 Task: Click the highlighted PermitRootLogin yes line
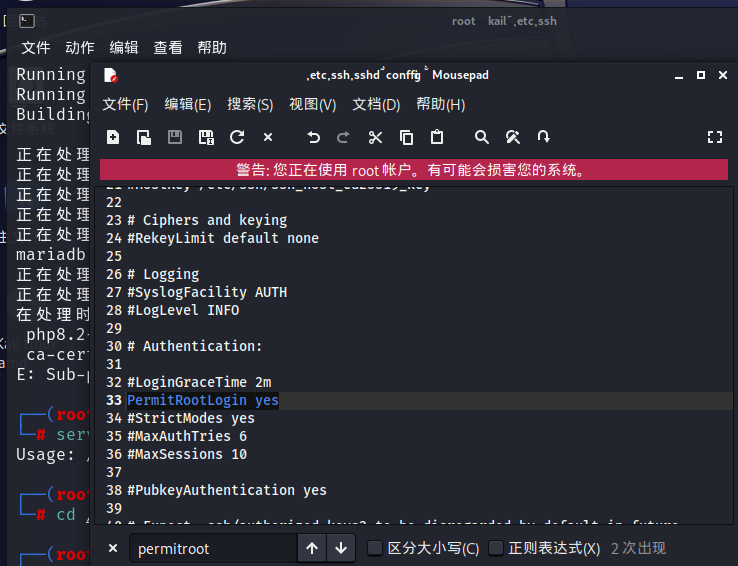coord(203,400)
